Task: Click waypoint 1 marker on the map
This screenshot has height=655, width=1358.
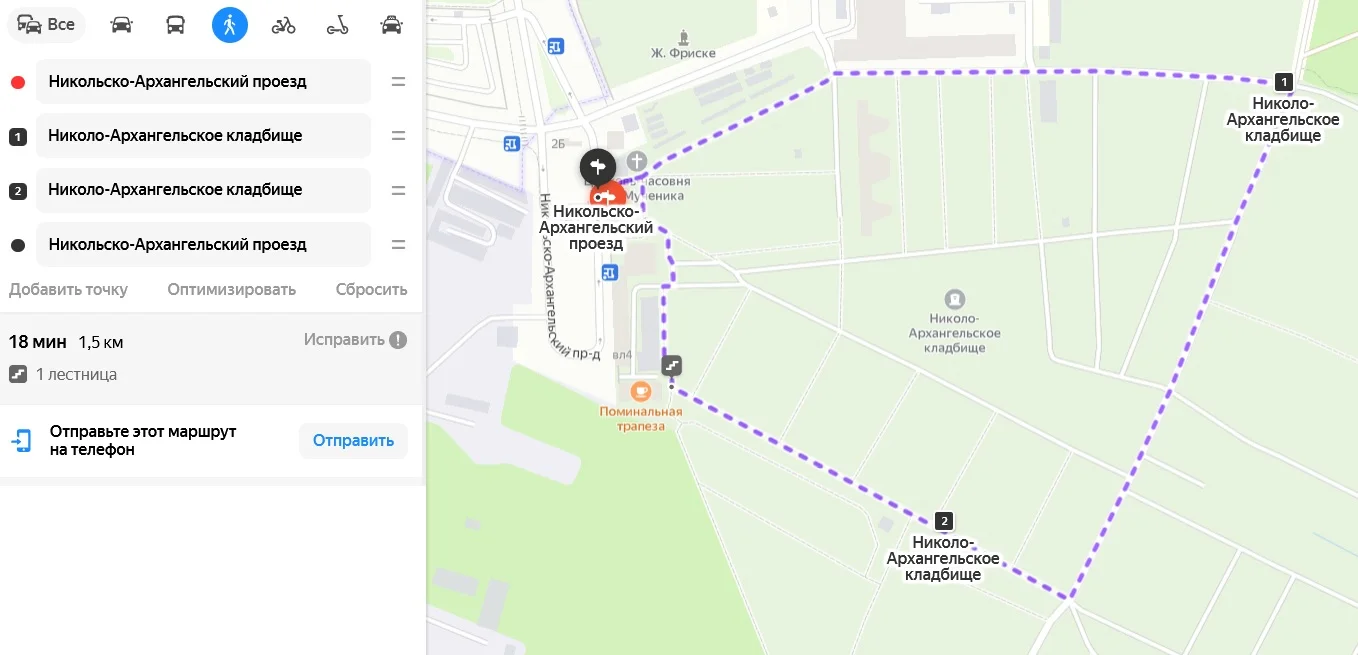Action: pos(1284,83)
